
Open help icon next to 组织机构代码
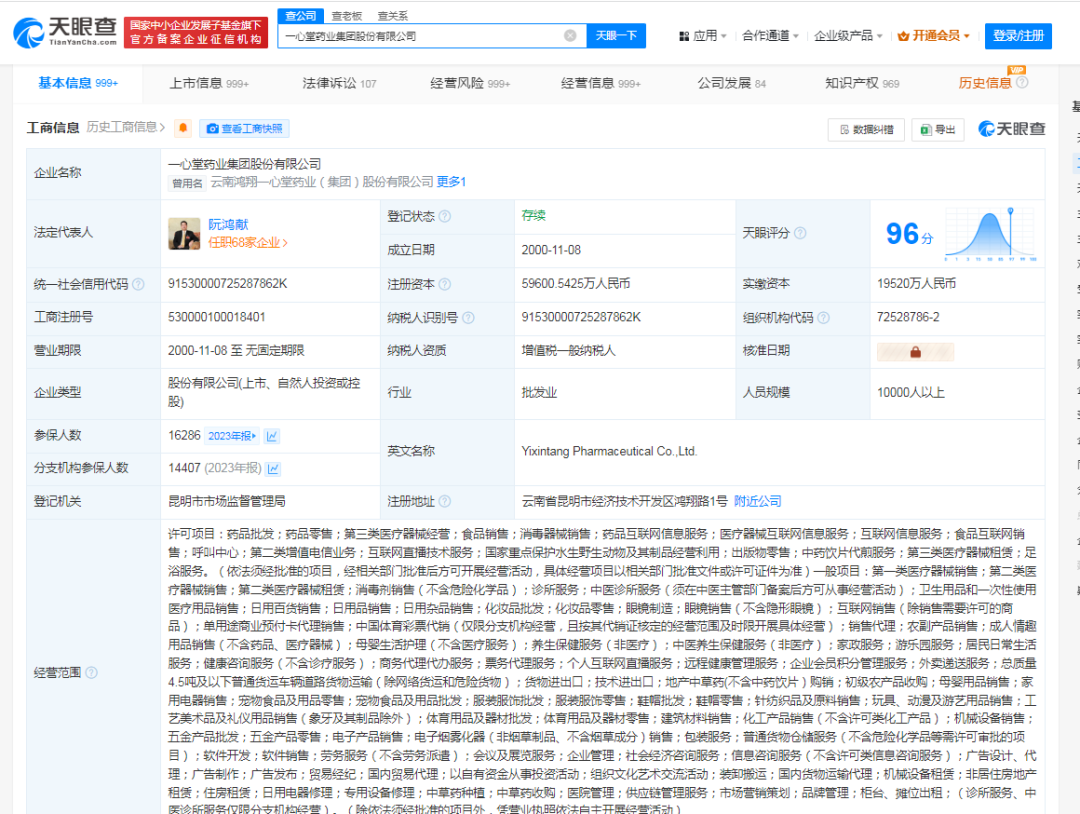click(823, 317)
